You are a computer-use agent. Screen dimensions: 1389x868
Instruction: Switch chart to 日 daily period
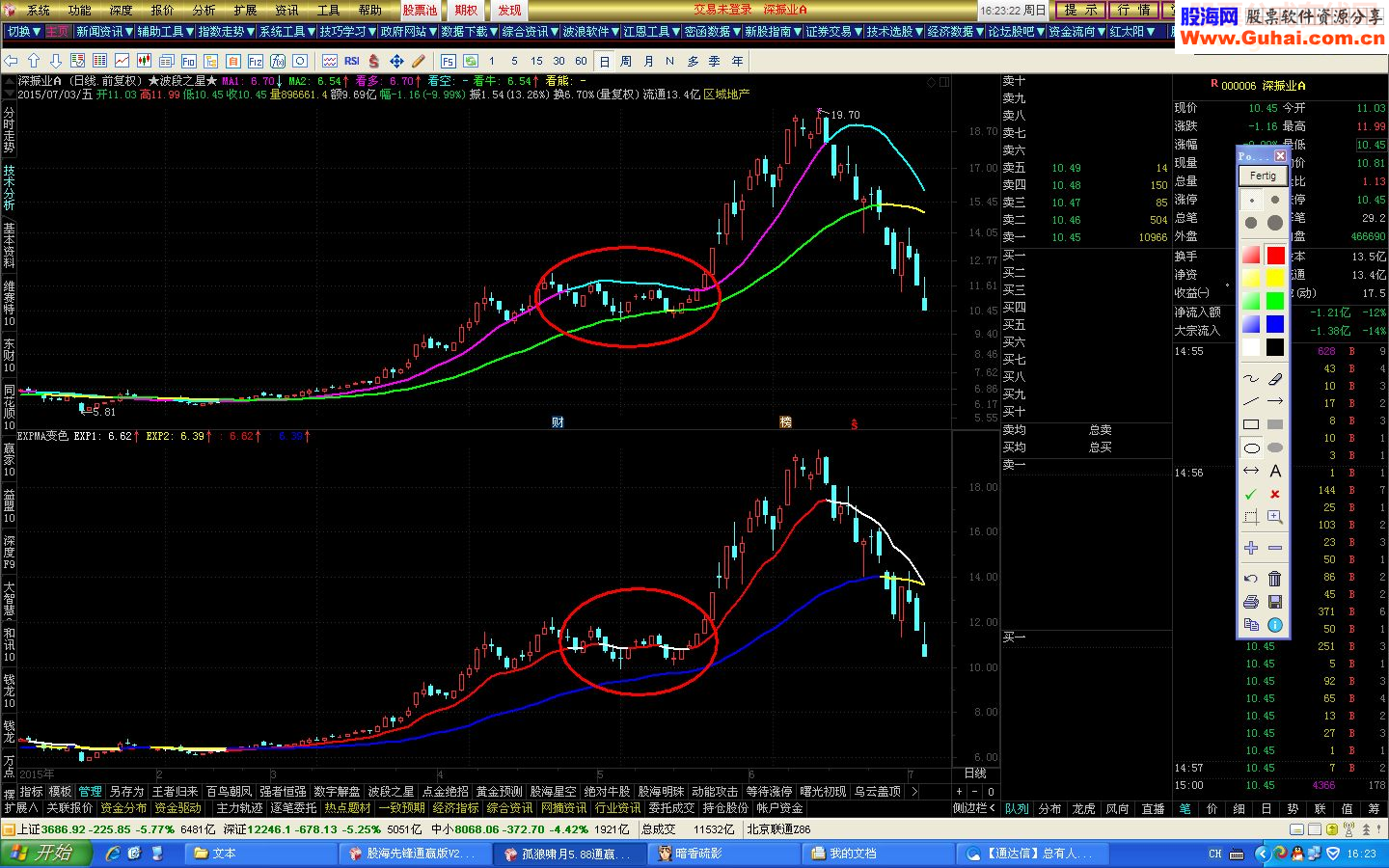tap(604, 61)
